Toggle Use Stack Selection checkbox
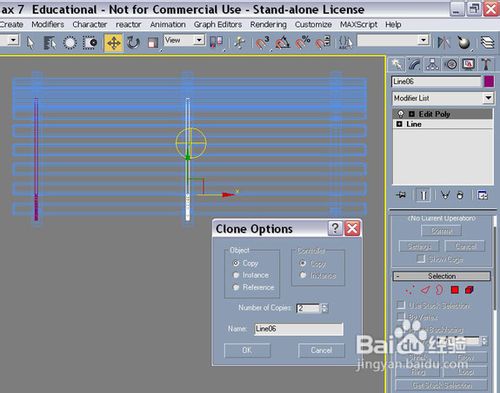 [x=401, y=305]
